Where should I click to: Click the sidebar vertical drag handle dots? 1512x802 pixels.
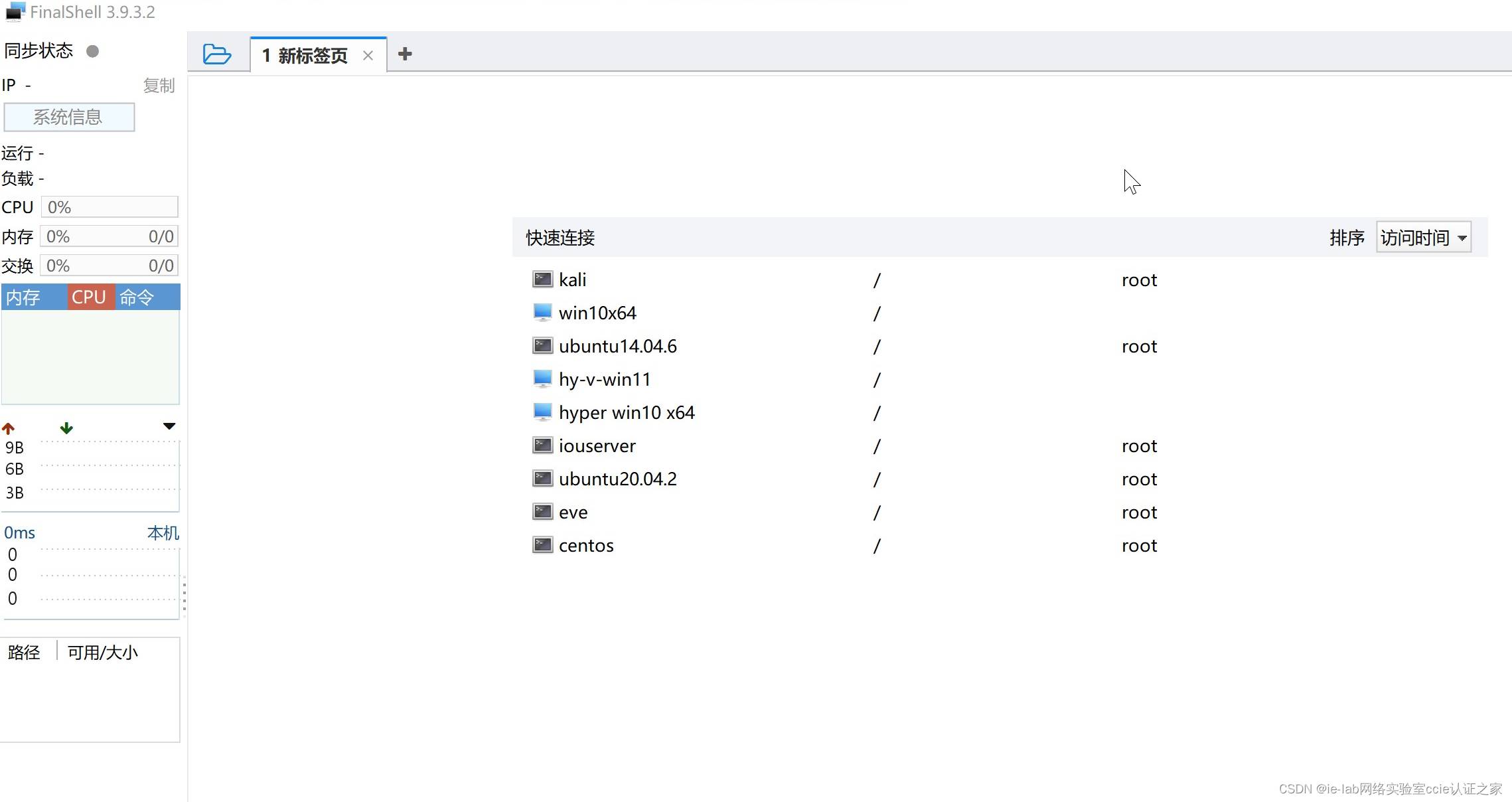click(x=184, y=596)
